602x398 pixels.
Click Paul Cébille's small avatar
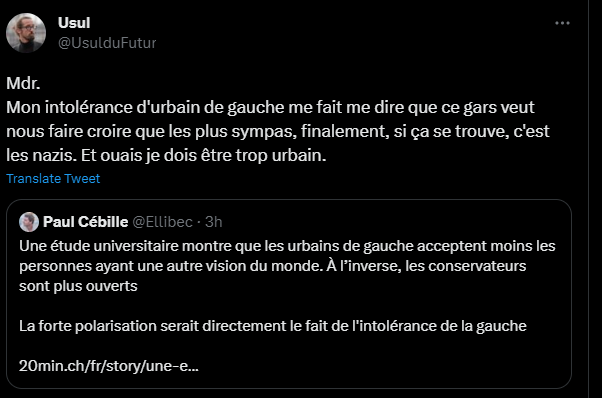click(x=29, y=222)
